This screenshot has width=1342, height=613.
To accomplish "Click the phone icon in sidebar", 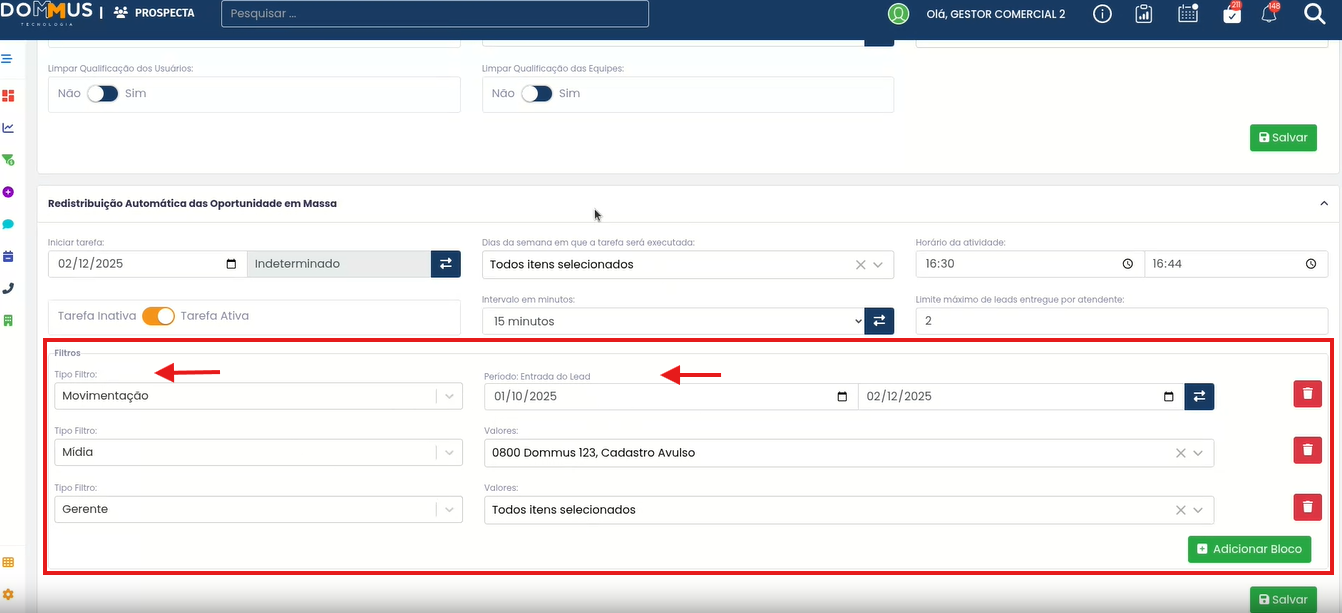I will (8, 288).
